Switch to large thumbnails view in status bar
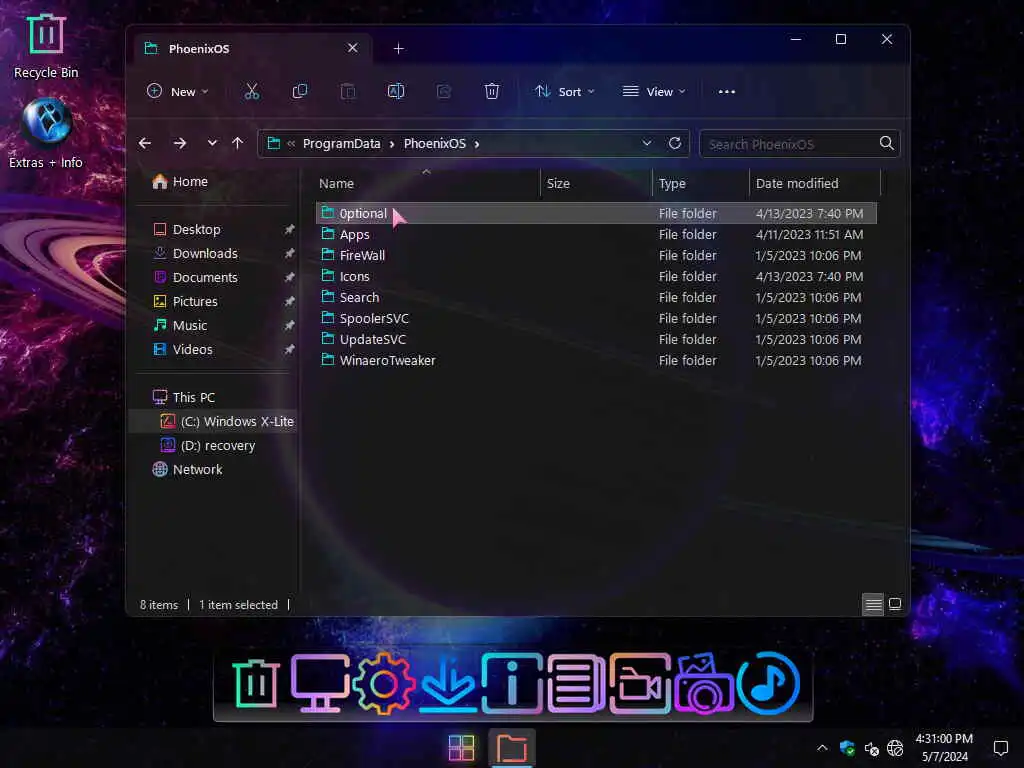Image resolution: width=1024 pixels, height=768 pixels. [895, 604]
